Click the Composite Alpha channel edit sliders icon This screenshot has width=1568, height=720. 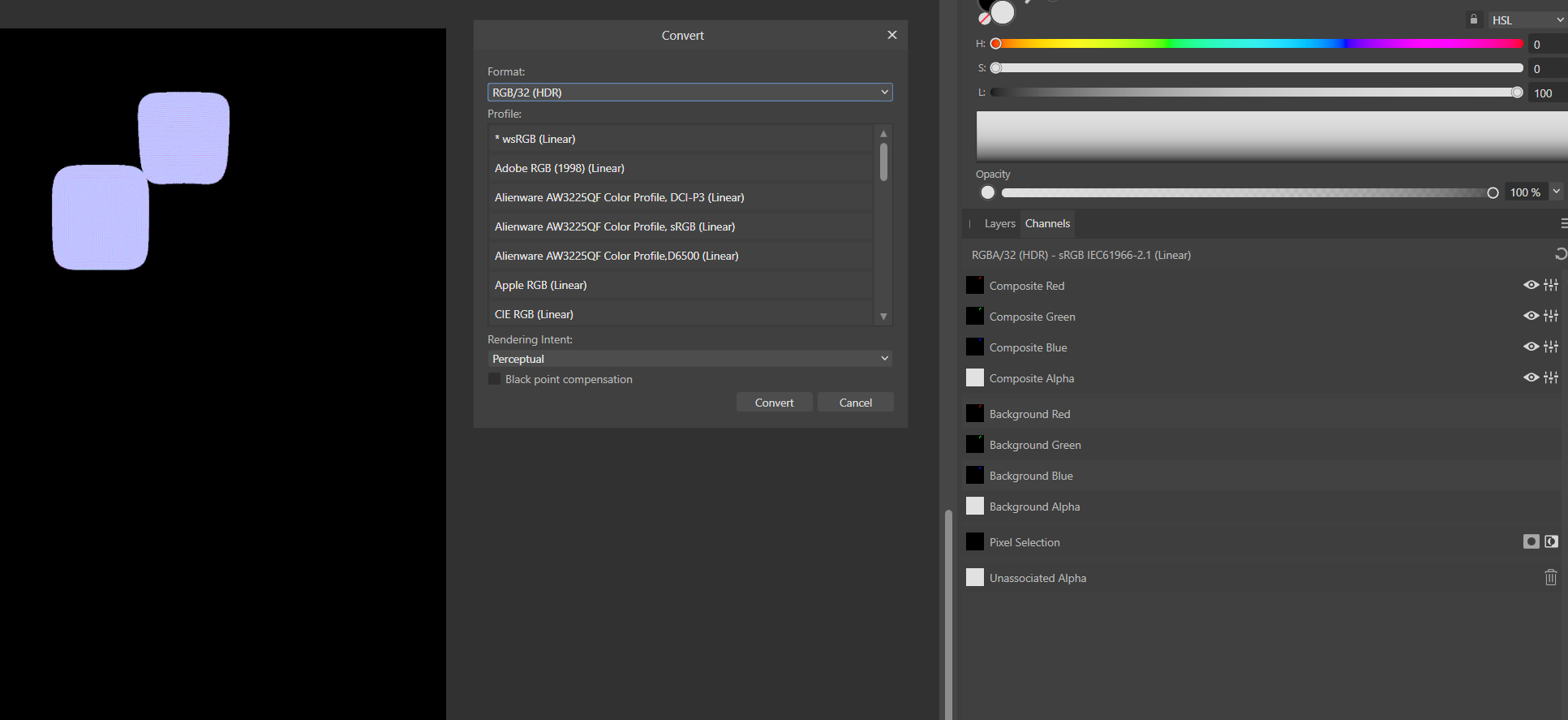(1551, 377)
